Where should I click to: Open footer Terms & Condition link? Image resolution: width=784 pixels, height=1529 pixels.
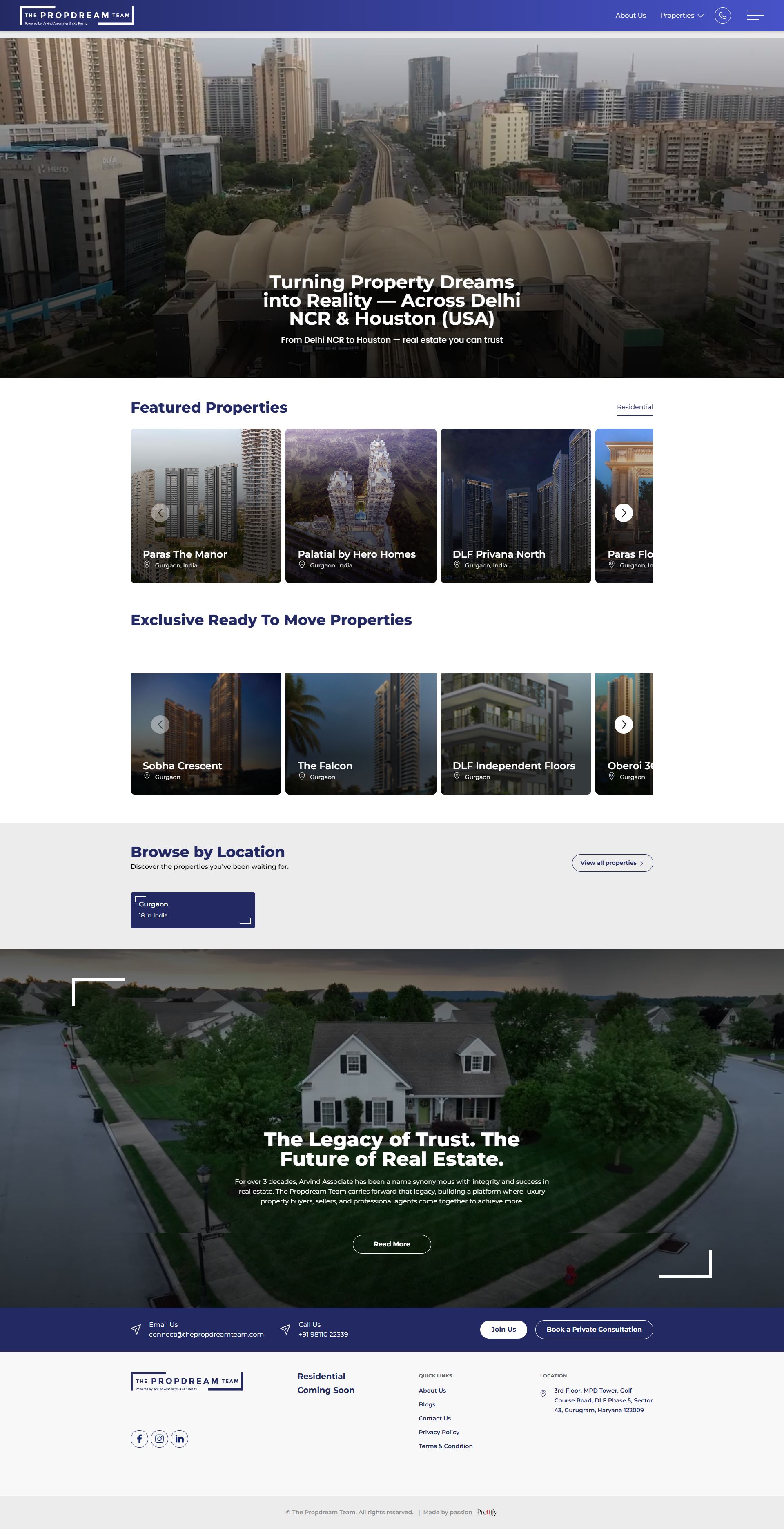point(445,1446)
